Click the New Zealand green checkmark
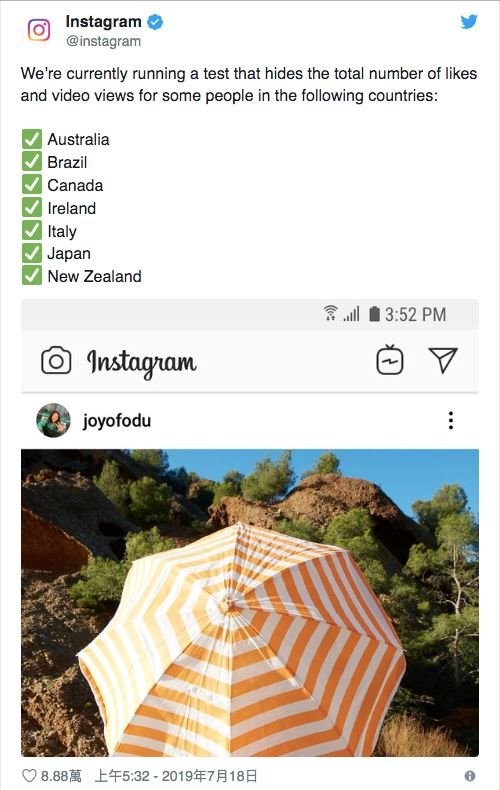The width and height of the screenshot is (500, 790). tap(32, 276)
